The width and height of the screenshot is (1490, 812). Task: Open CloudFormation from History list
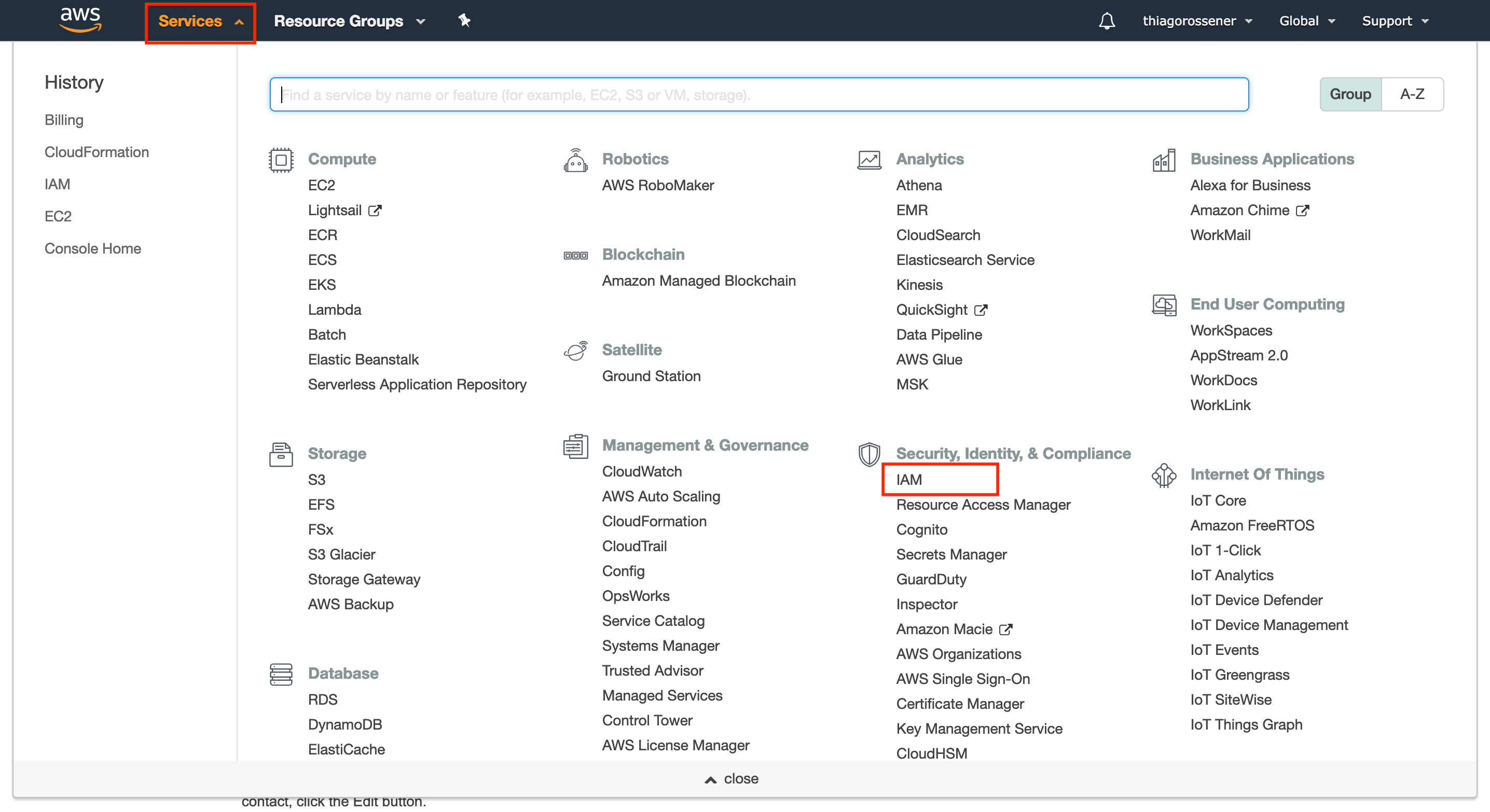point(96,152)
